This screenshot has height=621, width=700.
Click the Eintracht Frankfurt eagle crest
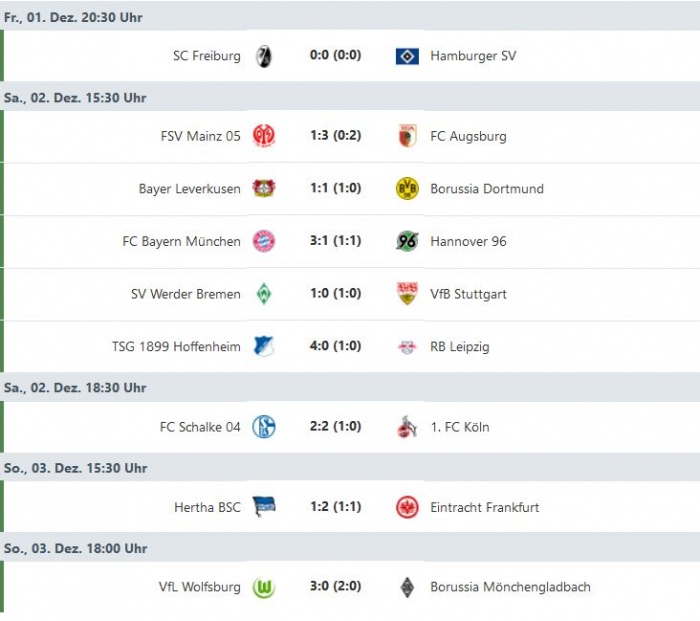[x=407, y=507]
